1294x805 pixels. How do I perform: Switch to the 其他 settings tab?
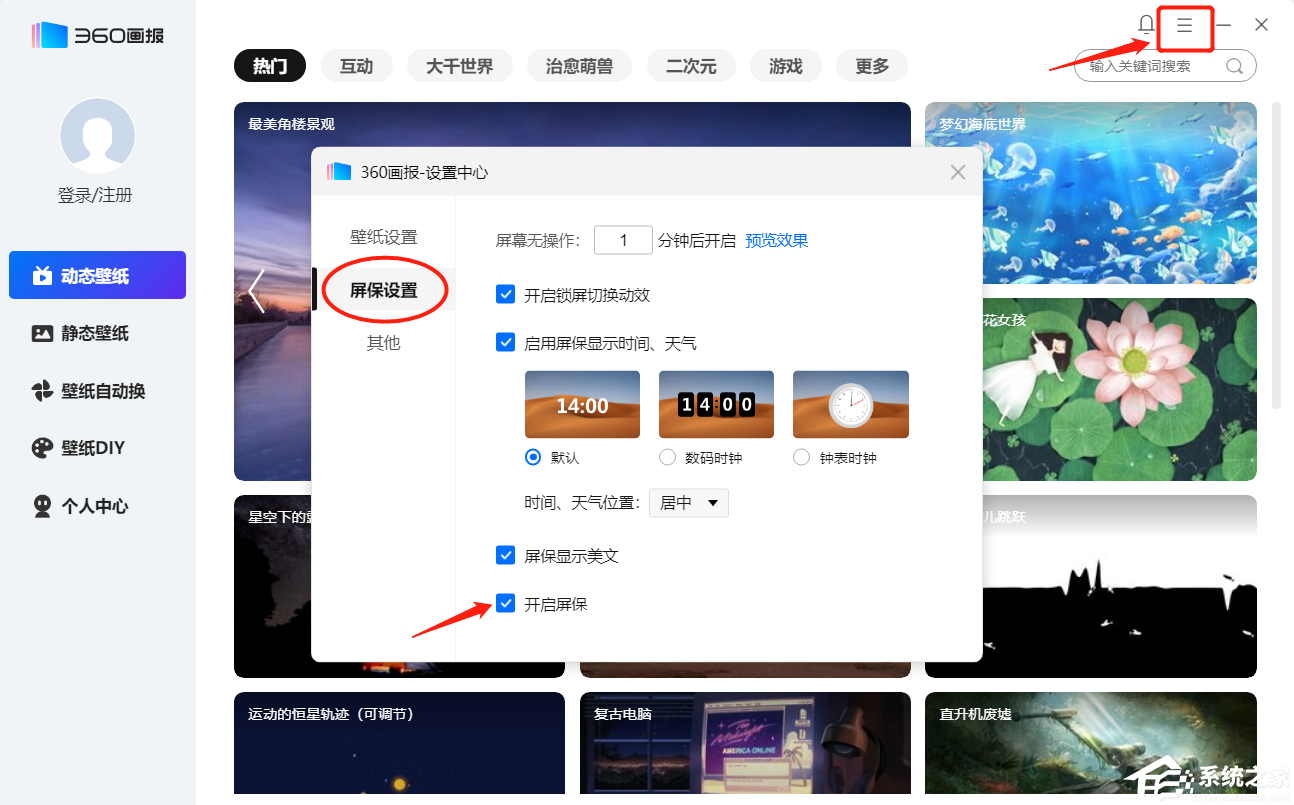(384, 343)
